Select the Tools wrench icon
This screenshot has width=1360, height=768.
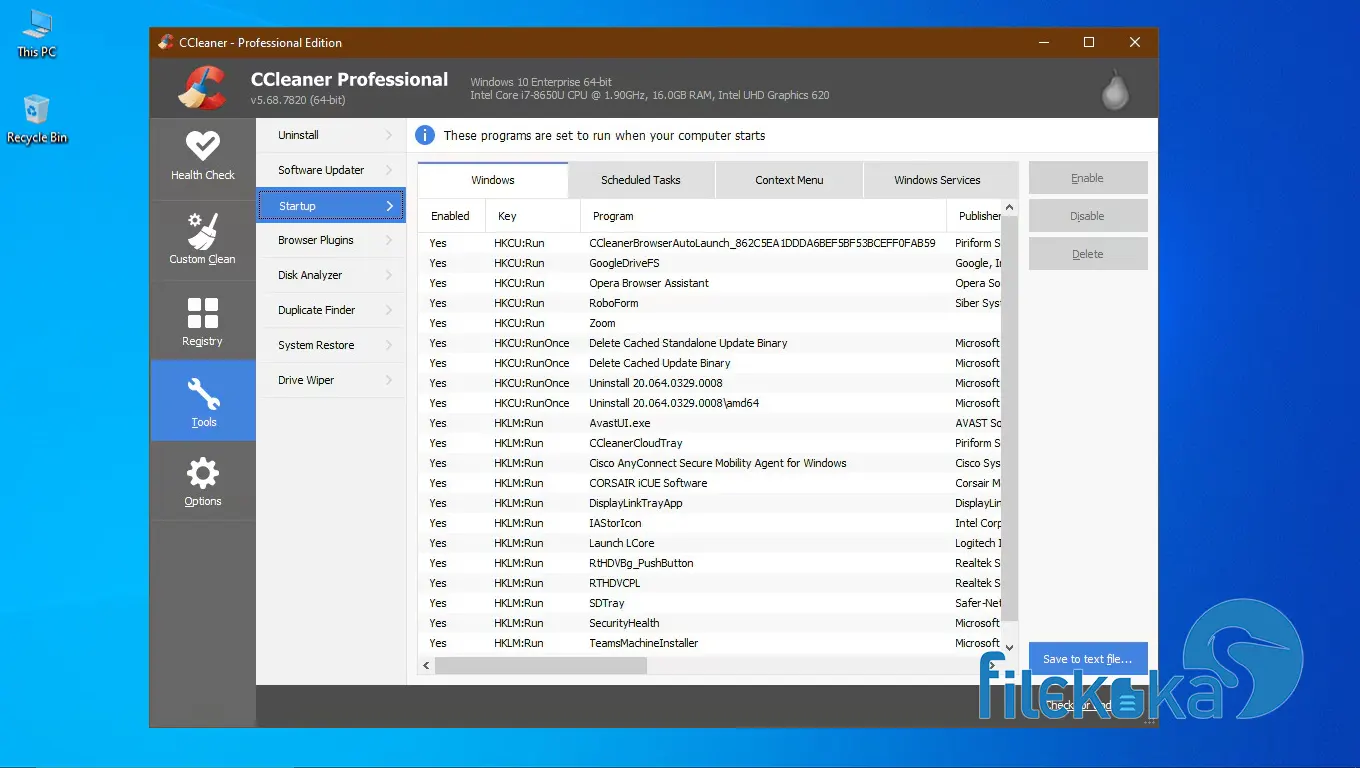click(203, 394)
